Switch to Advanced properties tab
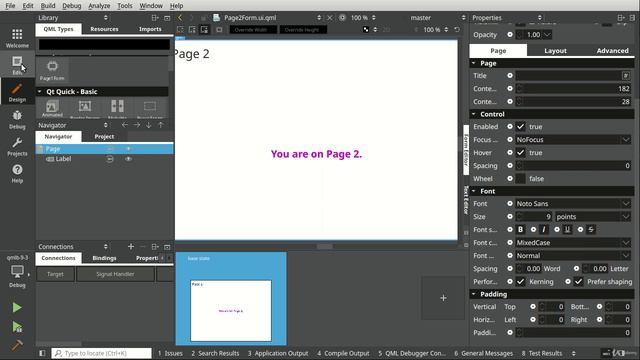This screenshot has width=640, height=360. pos(612,51)
